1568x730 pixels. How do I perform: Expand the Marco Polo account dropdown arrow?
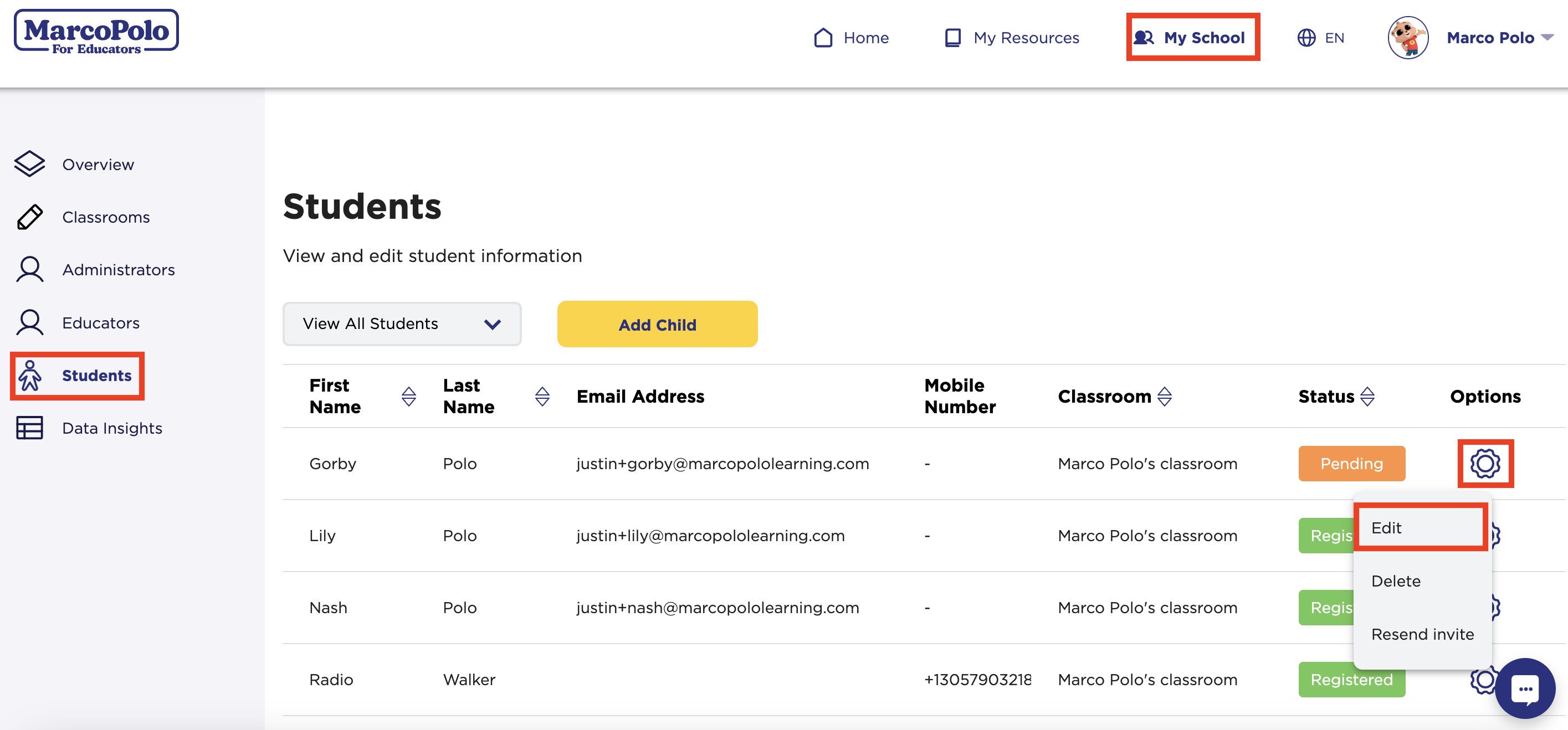pyautogui.click(x=1547, y=38)
